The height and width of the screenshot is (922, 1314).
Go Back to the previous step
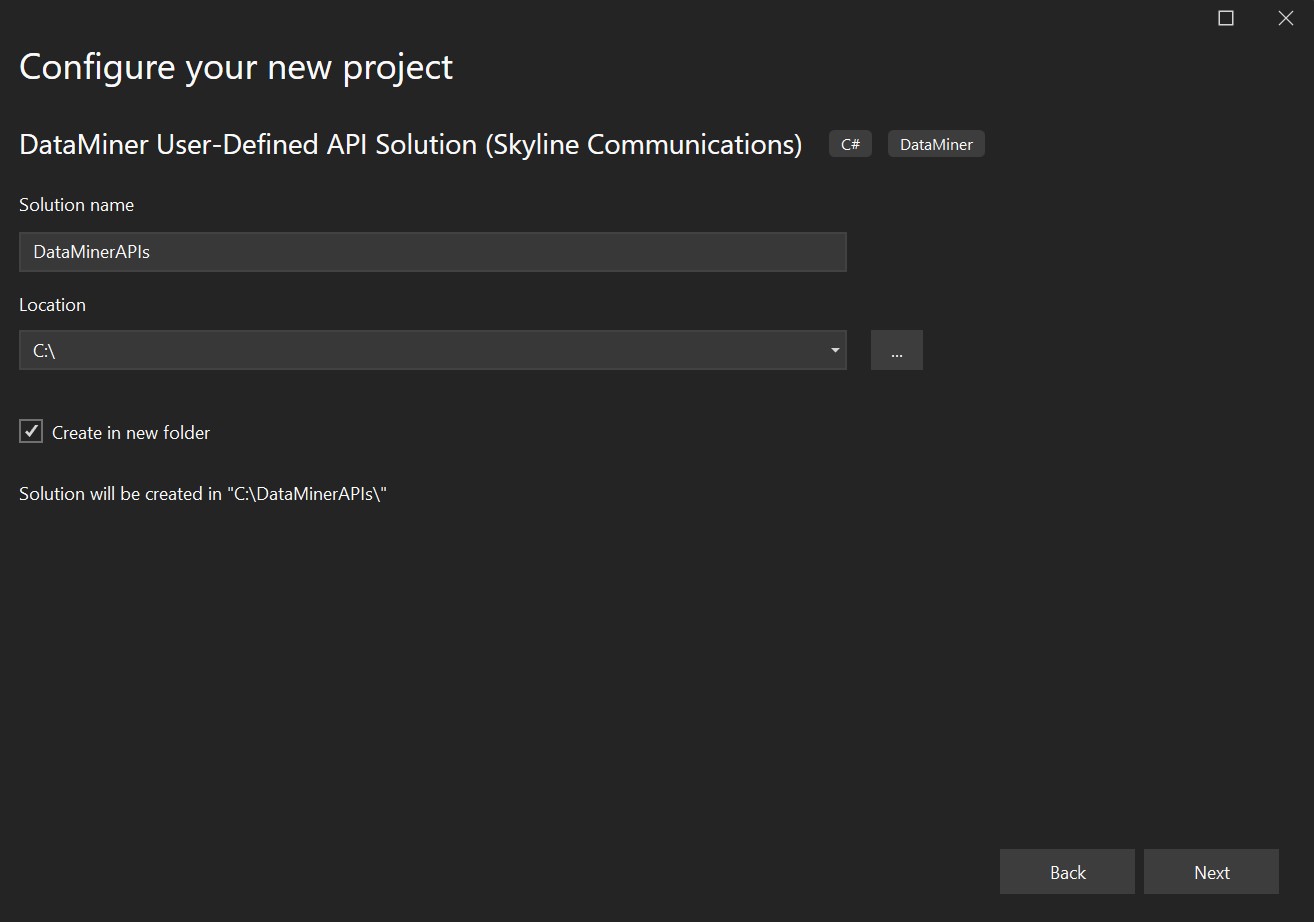pos(1067,872)
